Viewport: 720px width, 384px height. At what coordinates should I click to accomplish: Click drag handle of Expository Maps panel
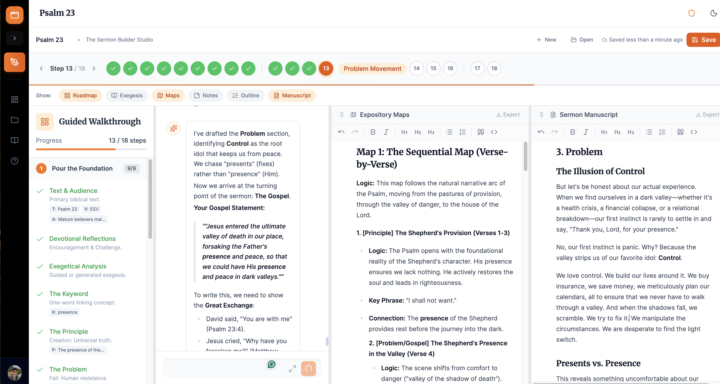341,115
